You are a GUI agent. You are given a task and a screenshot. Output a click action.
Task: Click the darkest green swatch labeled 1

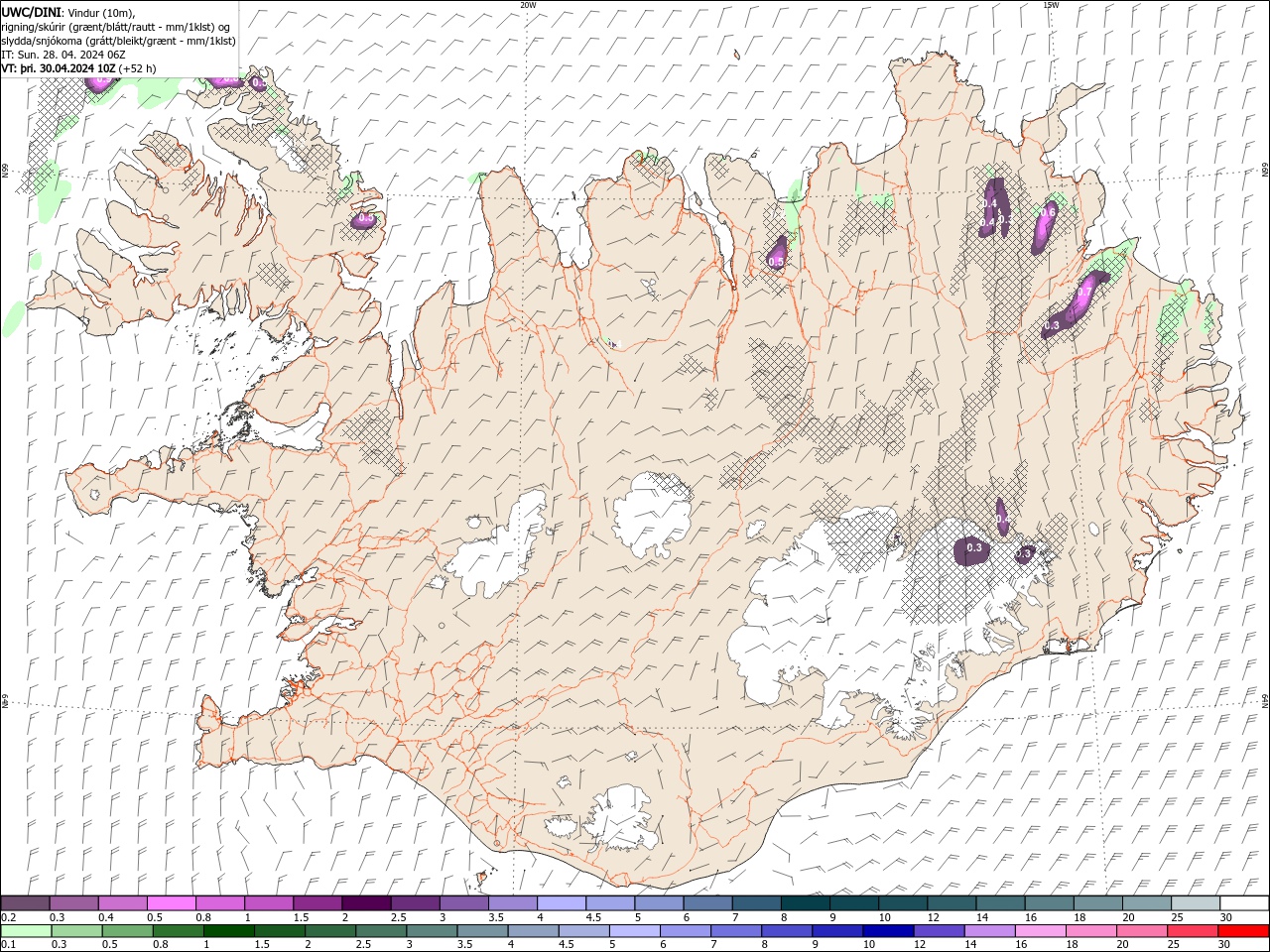228,931
